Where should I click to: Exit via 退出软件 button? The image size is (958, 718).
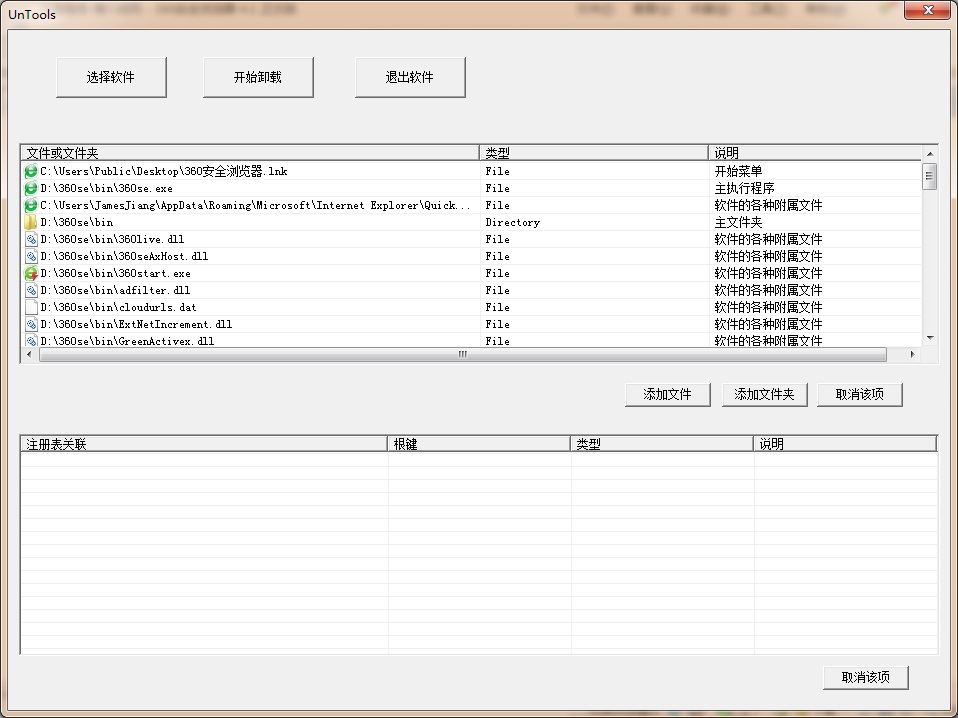click(410, 78)
